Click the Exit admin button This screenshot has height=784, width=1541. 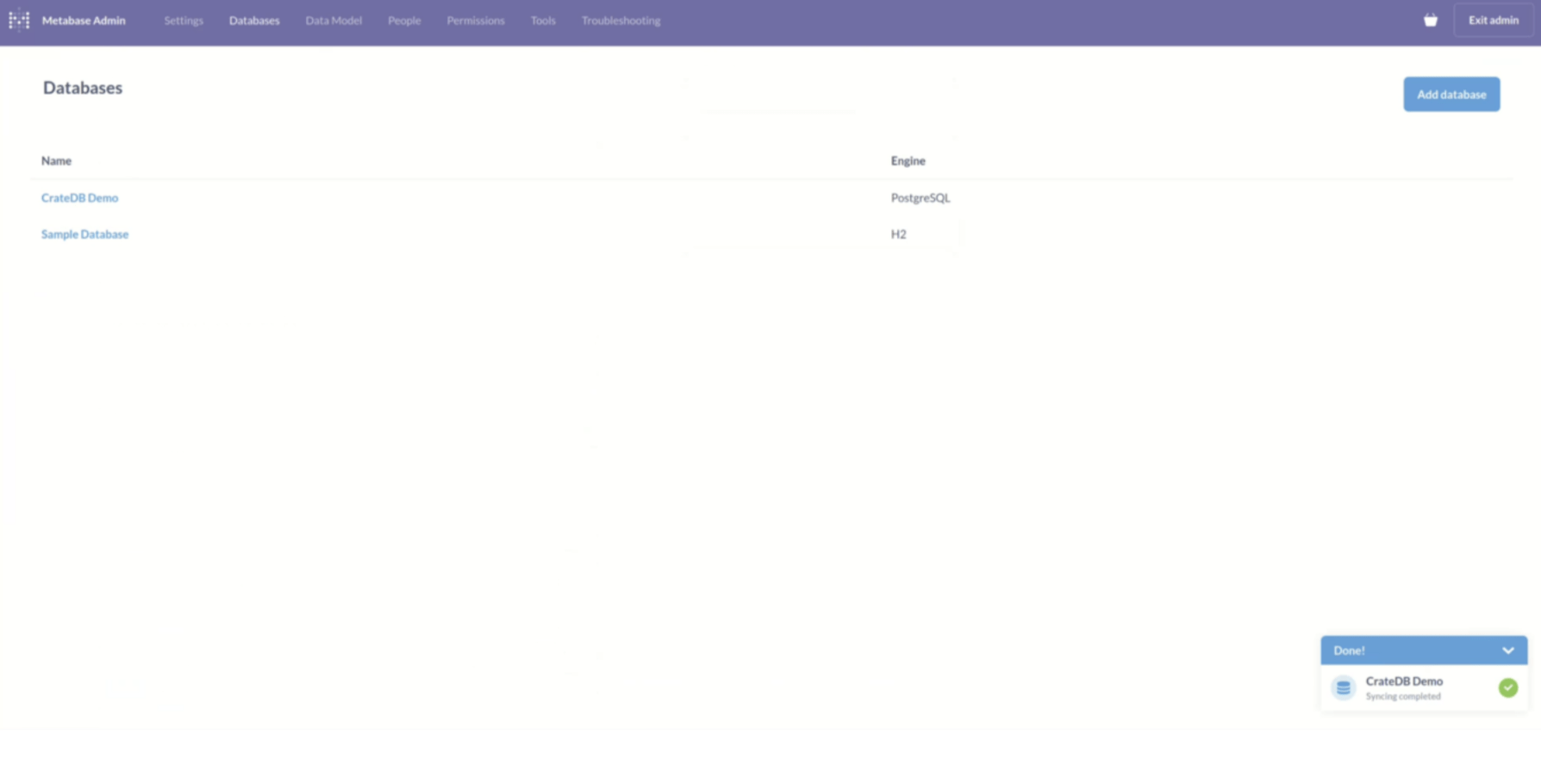(x=1494, y=20)
